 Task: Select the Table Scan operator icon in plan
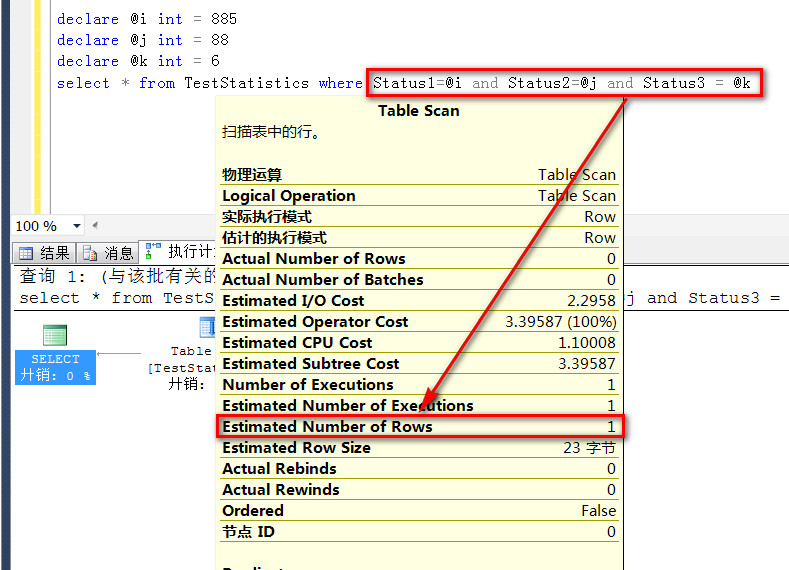207,327
